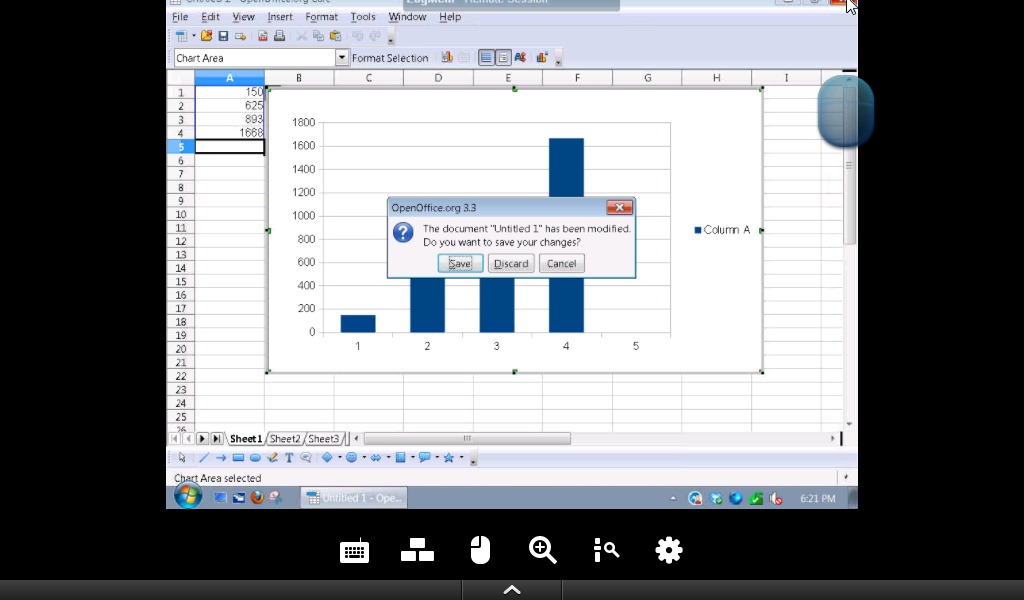Screen dimensions: 1024x600
Task: Expand the Stars shapes dropdown arrow
Action: (461, 458)
